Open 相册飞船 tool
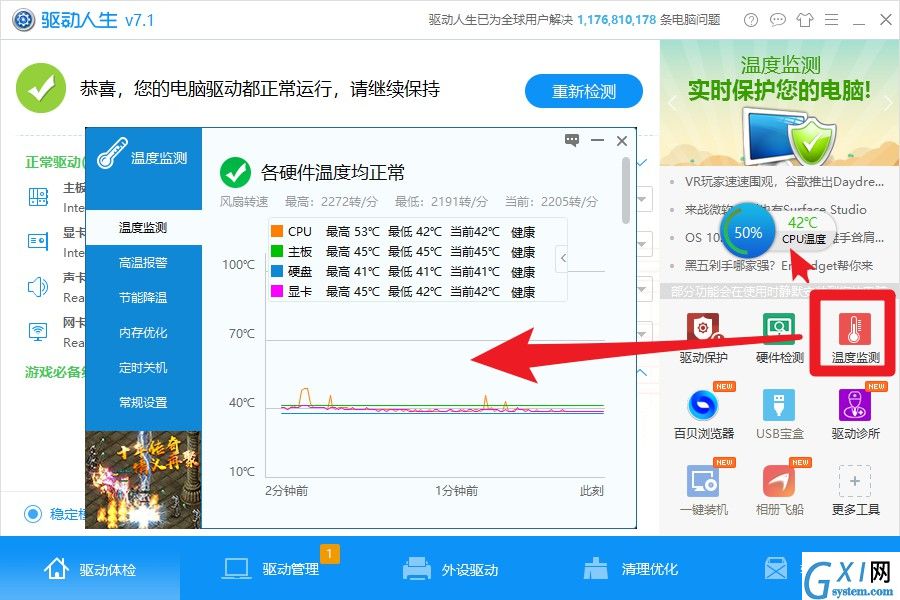Viewport: 900px width, 600px height. pos(779,490)
